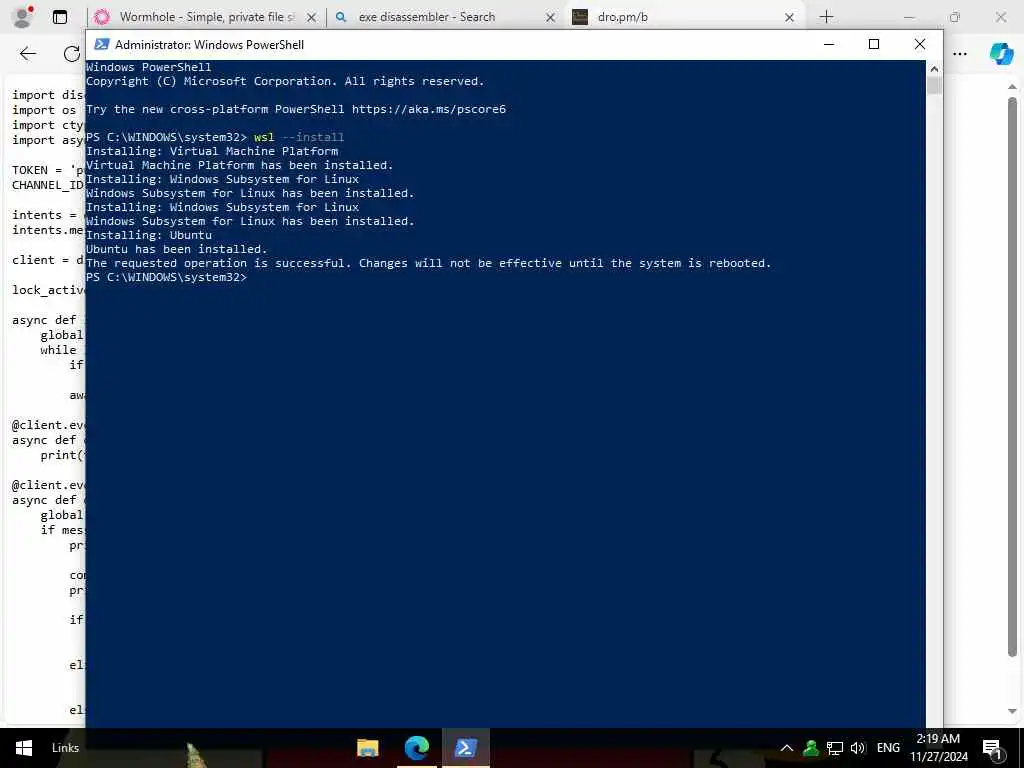Click the PowerShell title bar icon
This screenshot has height=768, width=1024.
point(102,44)
